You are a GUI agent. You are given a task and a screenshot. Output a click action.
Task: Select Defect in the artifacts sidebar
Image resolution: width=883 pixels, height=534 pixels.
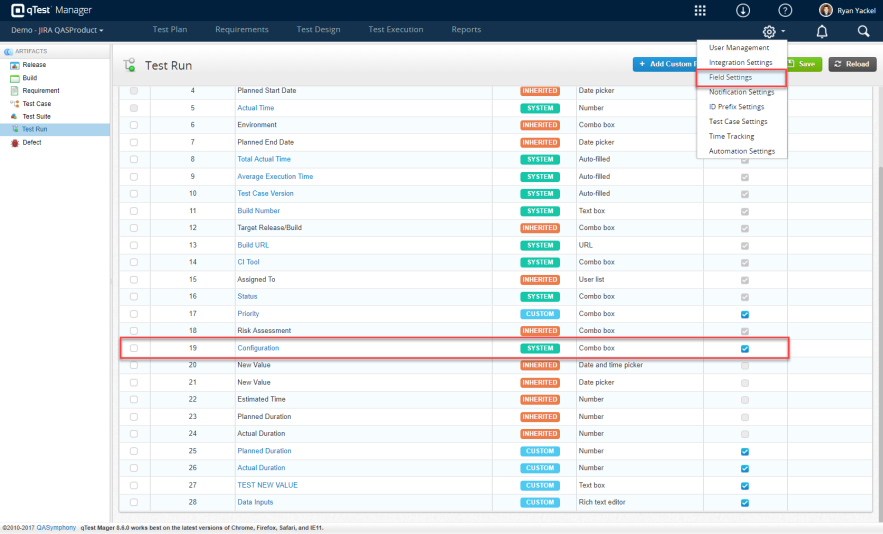[x=33, y=142]
